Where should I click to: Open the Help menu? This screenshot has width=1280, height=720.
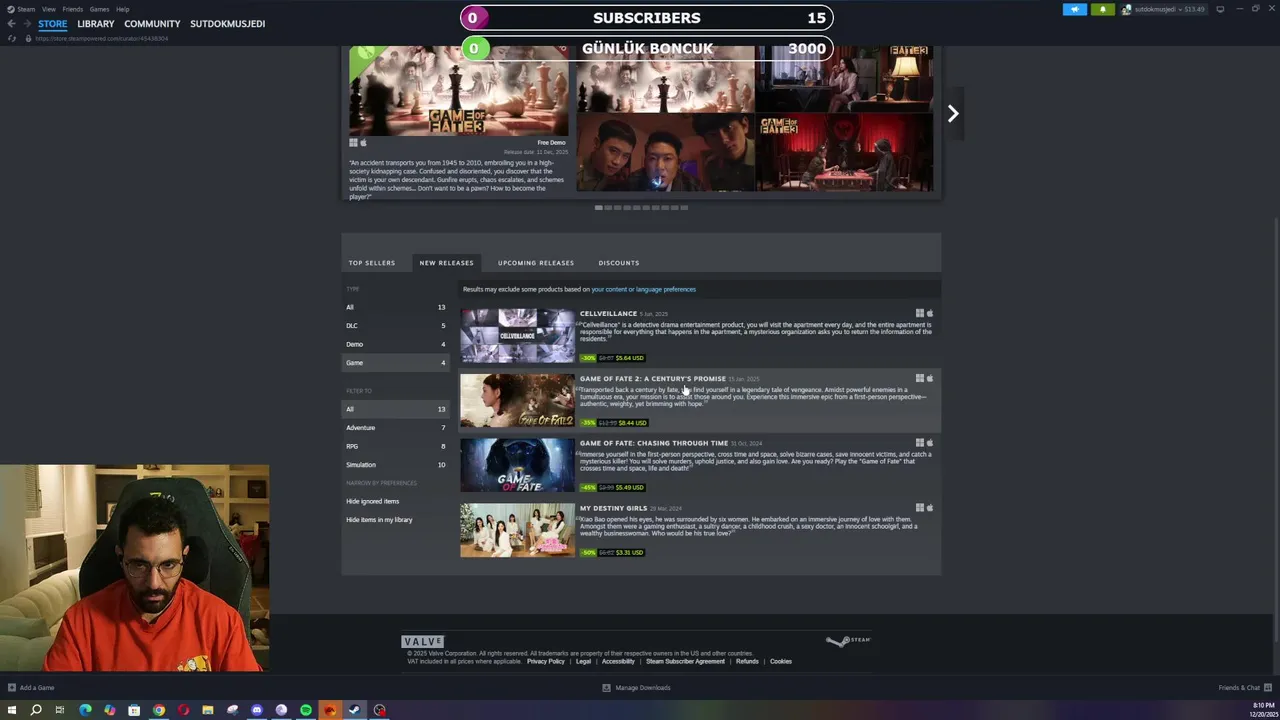(x=122, y=9)
